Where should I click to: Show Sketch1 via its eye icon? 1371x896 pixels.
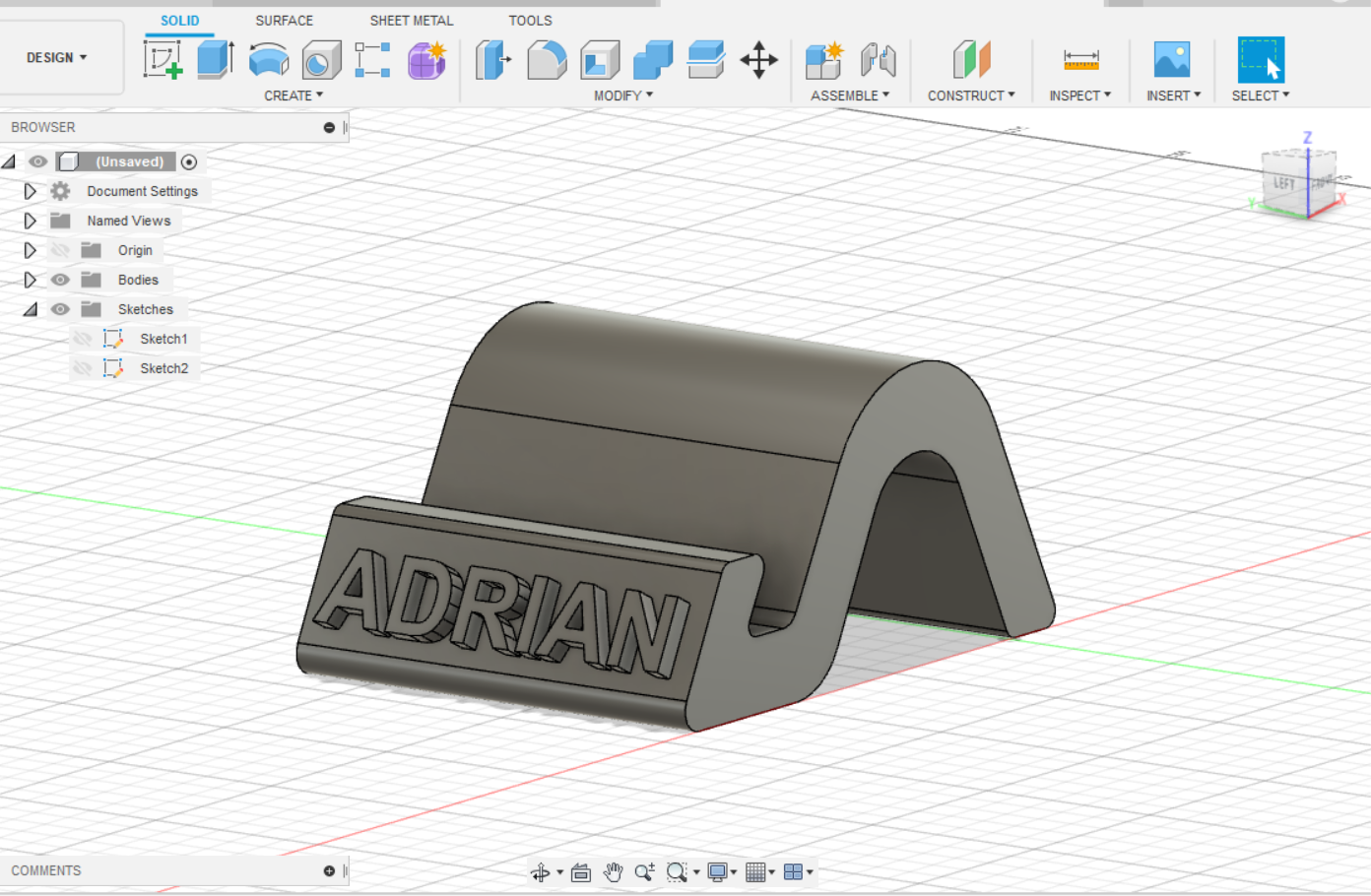[83, 339]
